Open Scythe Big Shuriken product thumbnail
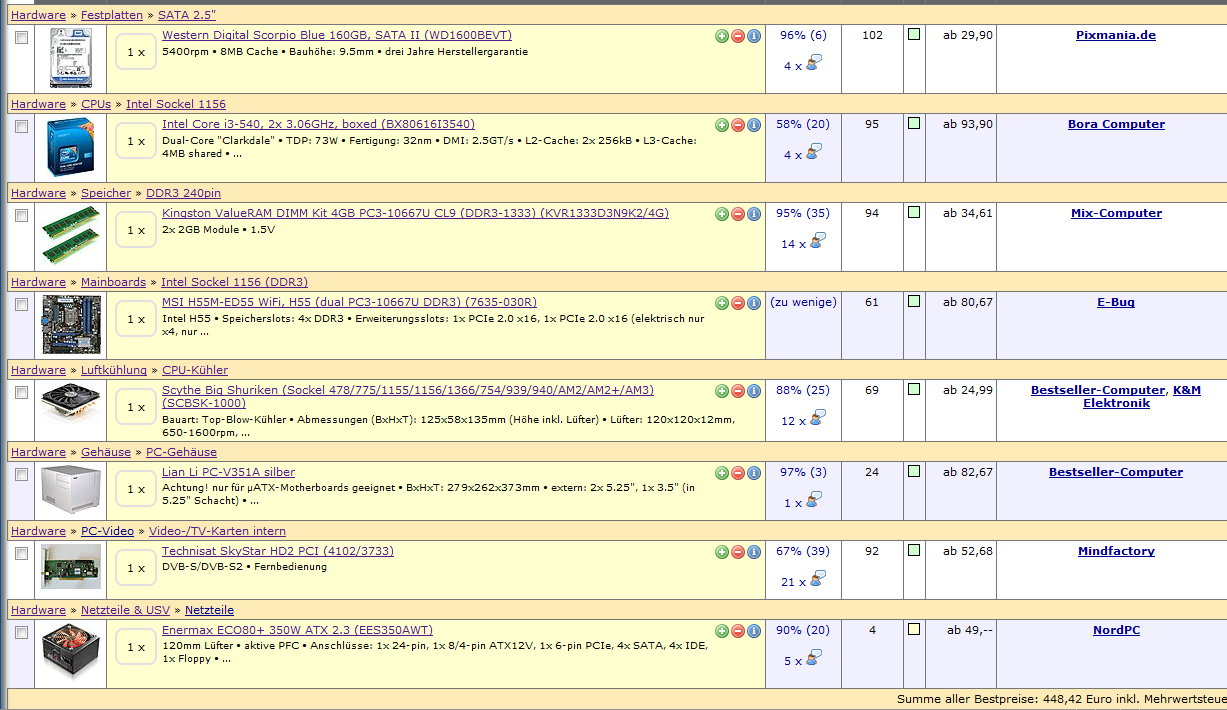 point(70,406)
